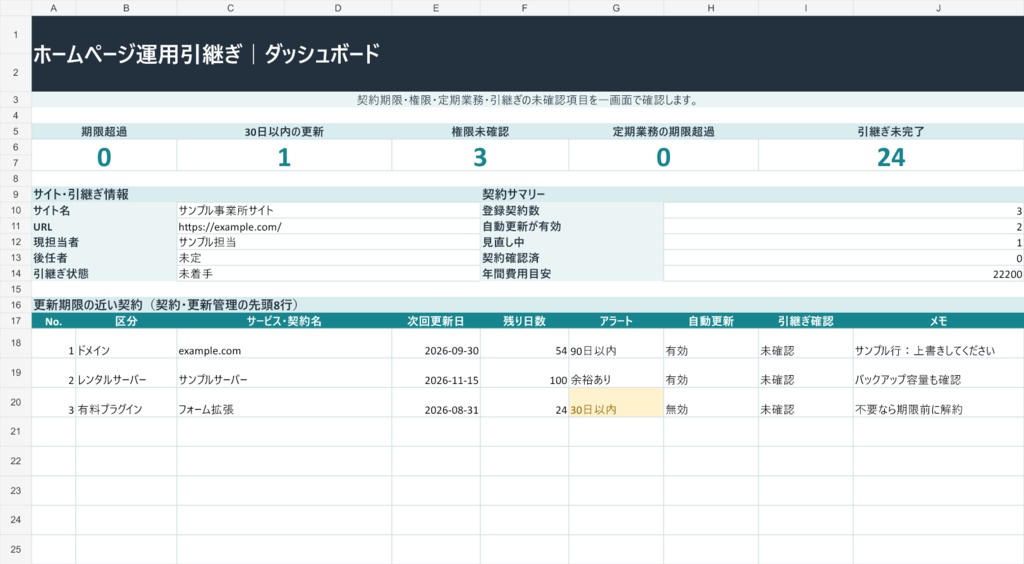Select column header C
Viewport: 1024px width, 564px height.
click(x=230, y=8)
